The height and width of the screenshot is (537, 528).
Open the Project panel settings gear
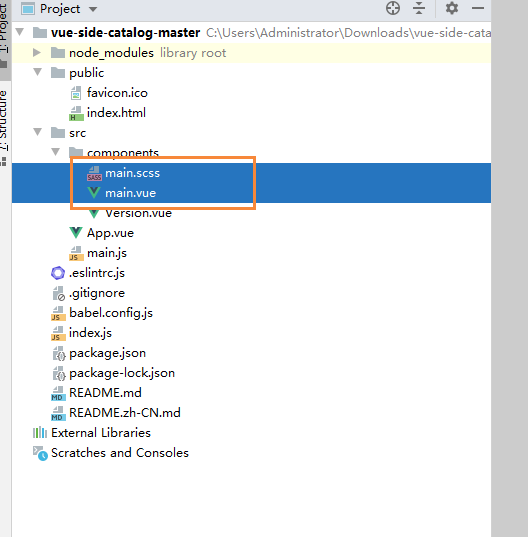tap(452, 8)
